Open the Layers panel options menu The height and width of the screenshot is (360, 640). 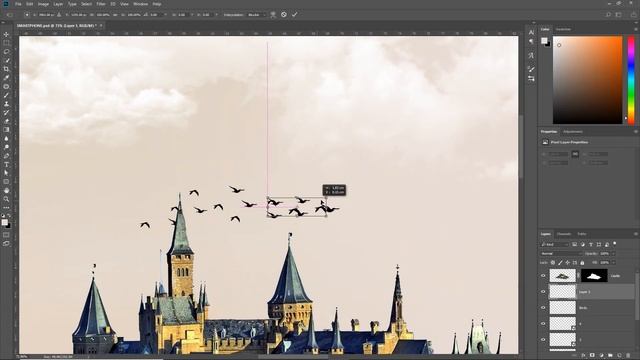(636, 234)
